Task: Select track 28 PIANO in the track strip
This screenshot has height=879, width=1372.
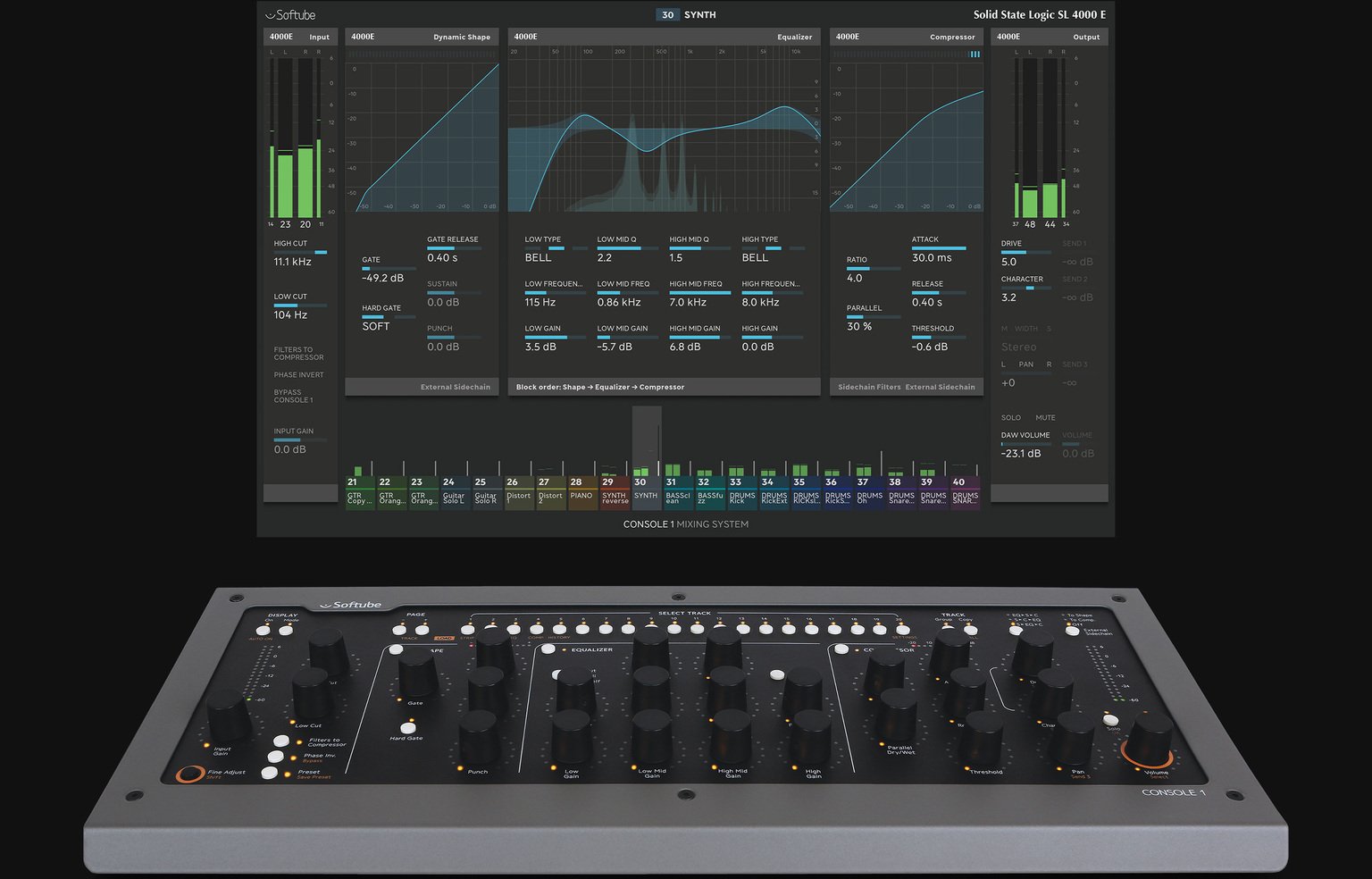Action: click(x=582, y=491)
